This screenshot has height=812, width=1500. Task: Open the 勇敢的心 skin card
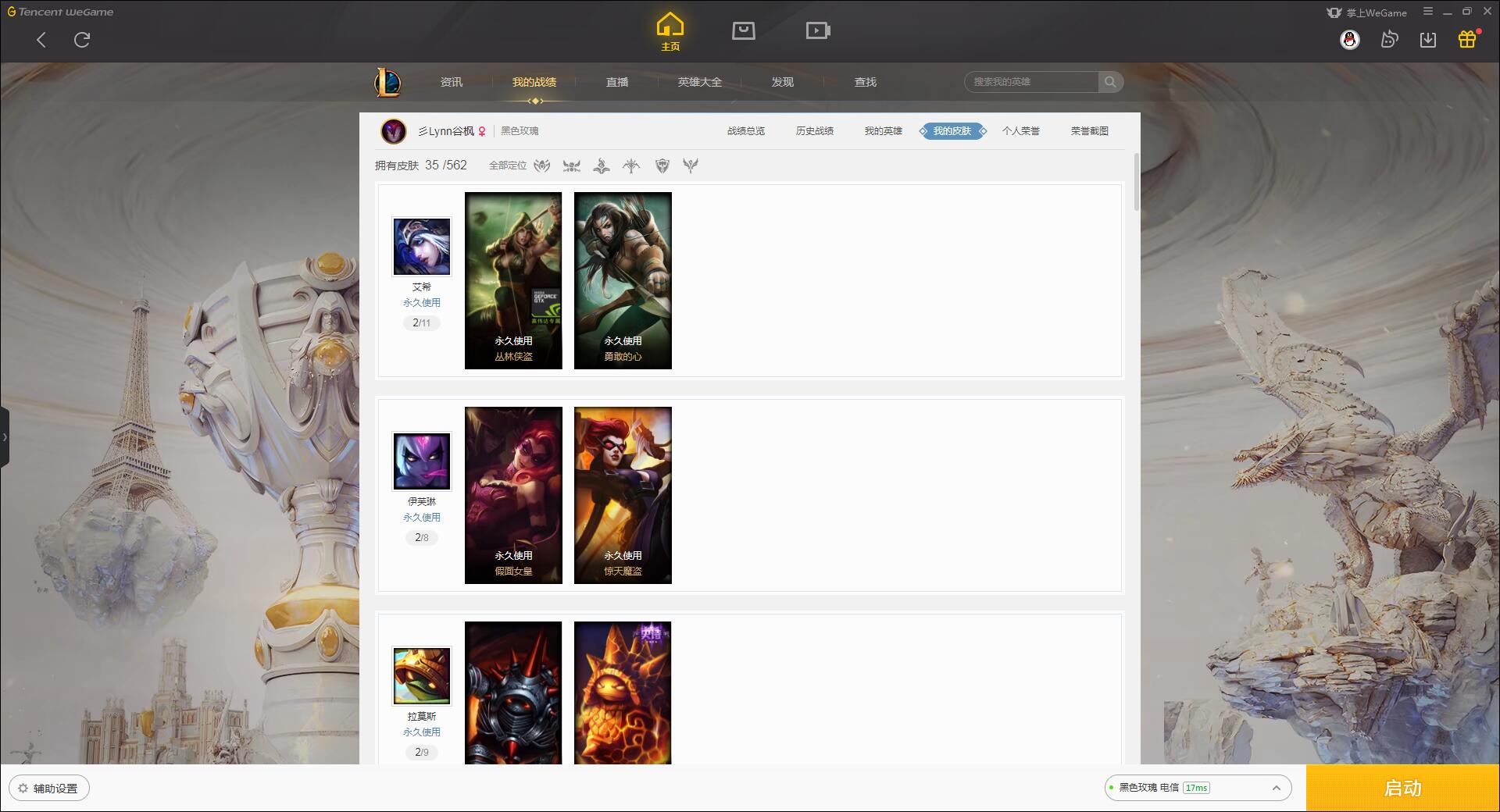[x=623, y=280]
